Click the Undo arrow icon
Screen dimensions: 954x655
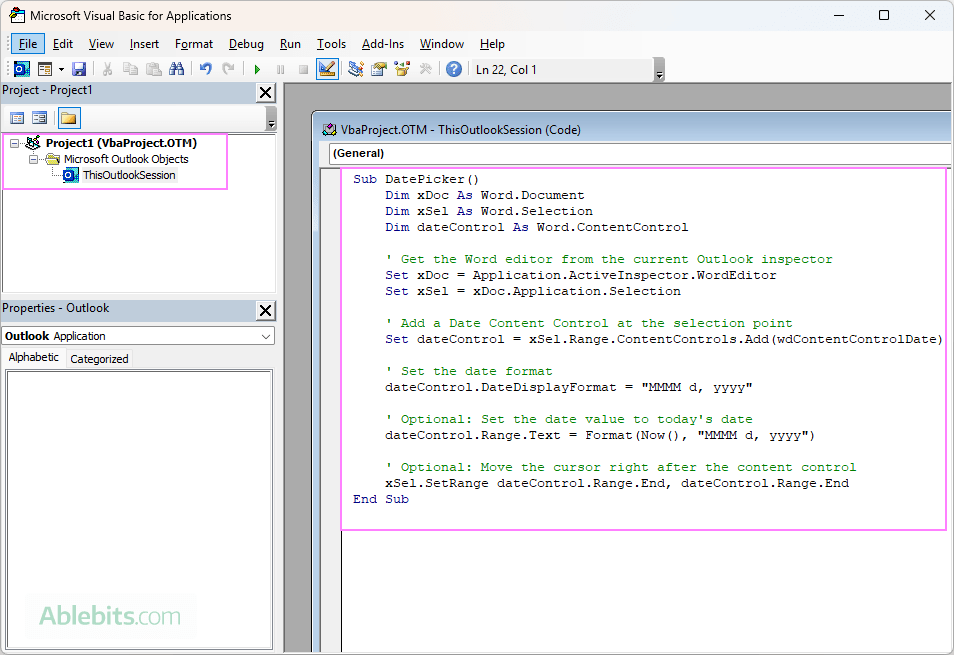pos(206,69)
